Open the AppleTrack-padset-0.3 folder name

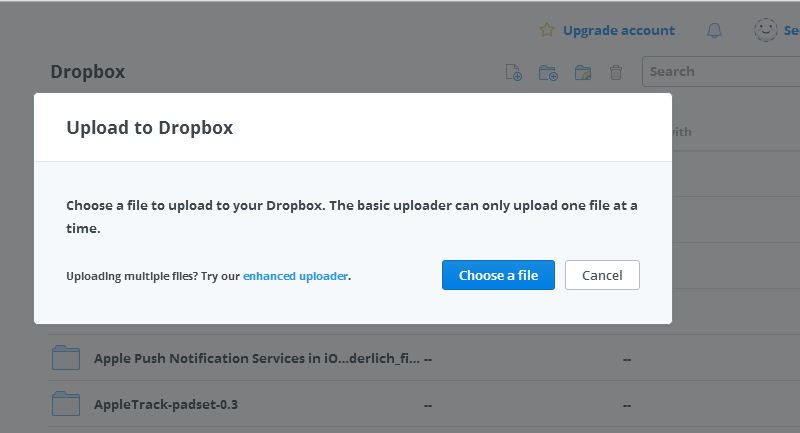point(165,405)
